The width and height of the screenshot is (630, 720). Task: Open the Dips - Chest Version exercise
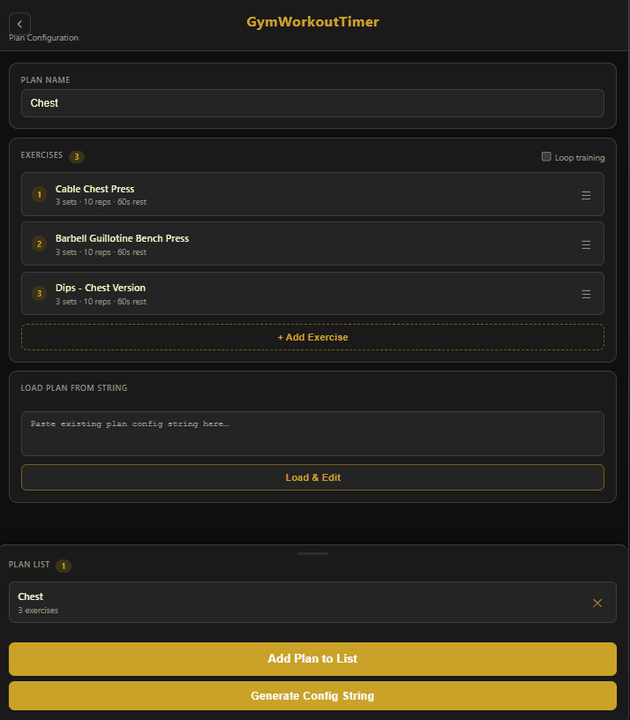coord(312,293)
